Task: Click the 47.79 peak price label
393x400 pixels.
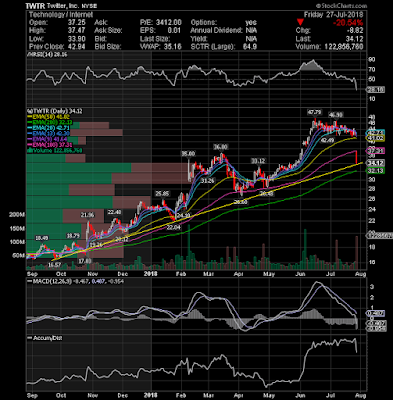Action: coord(314,112)
